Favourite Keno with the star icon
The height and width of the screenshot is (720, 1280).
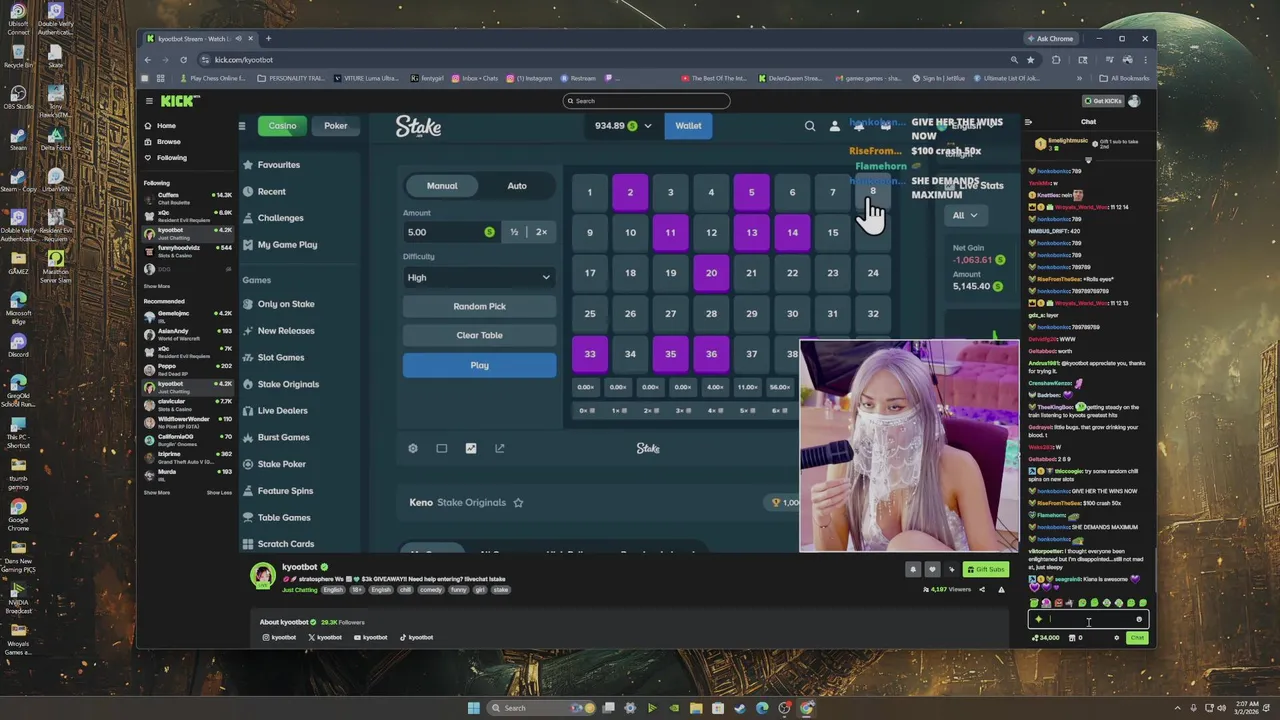coord(518,502)
